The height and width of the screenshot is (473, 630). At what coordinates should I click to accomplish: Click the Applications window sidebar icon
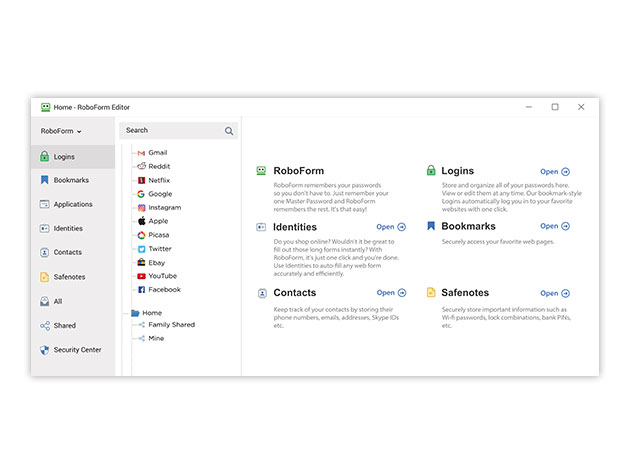pyautogui.click(x=45, y=204)
